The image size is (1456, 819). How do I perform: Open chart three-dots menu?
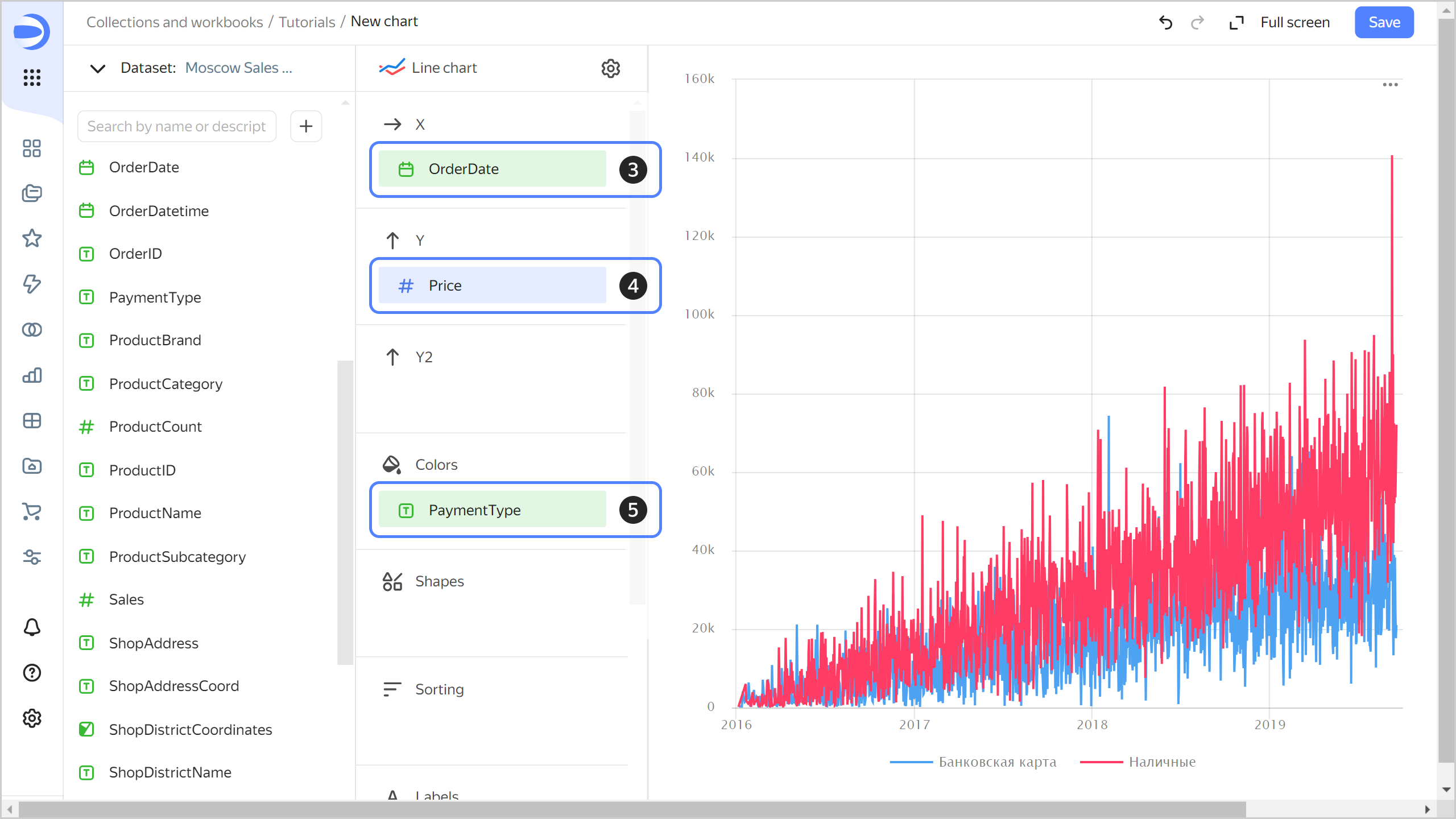(1390, 85)
